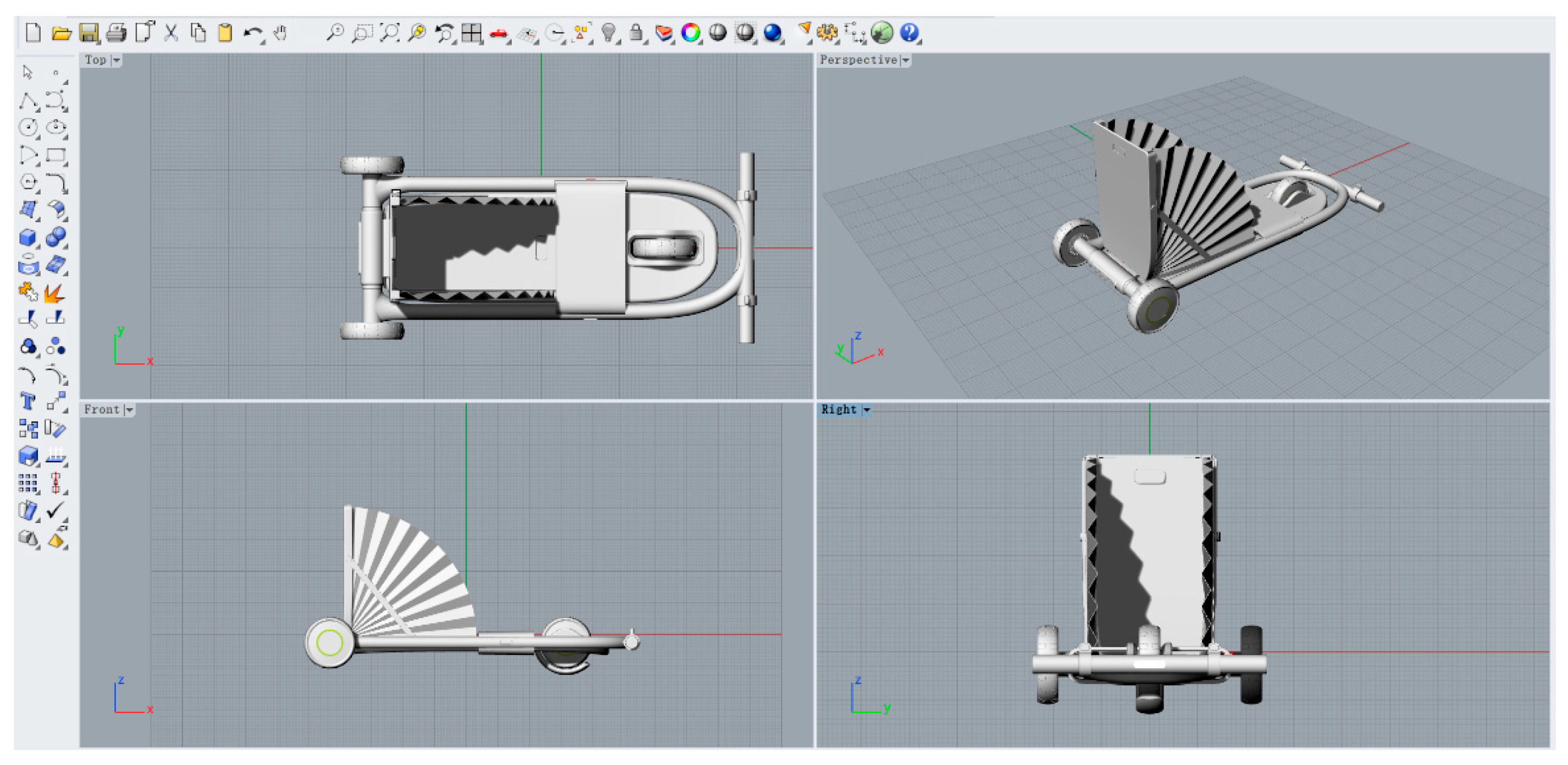Toggle the lock objects padlock icon
1568x765 pixels.
point(635,33)
